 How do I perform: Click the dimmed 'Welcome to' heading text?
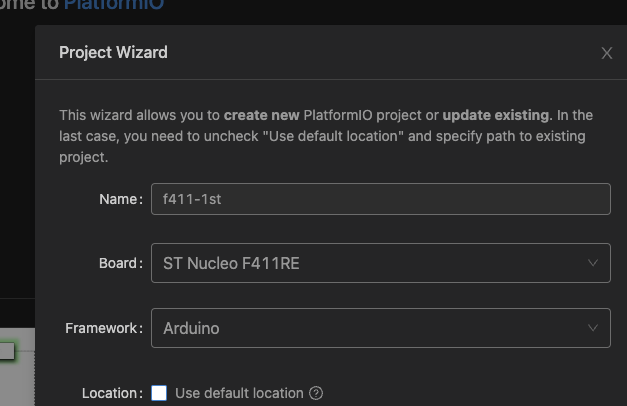[x=28, y=6]
